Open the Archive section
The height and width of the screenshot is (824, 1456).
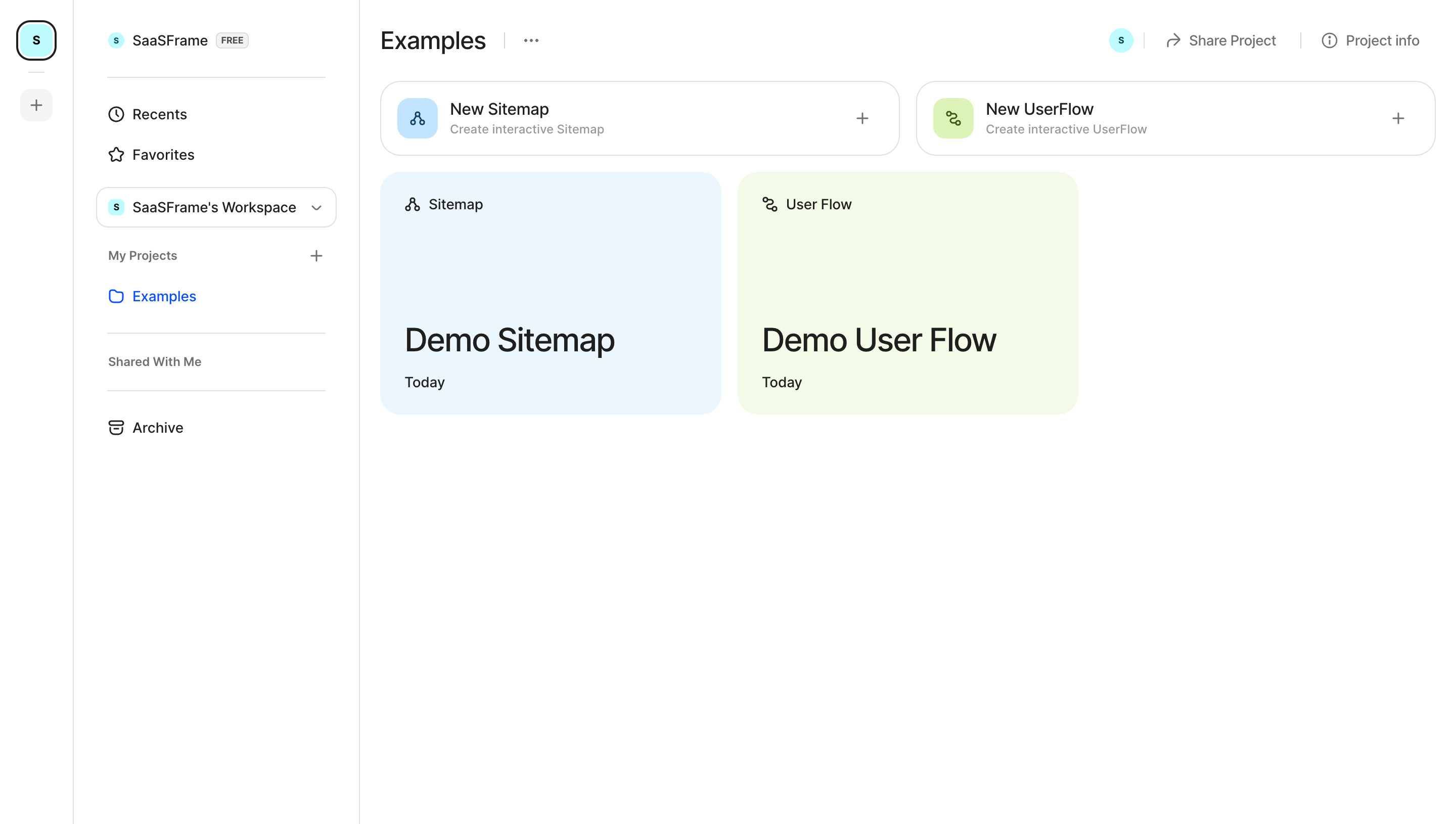coord(146,427)
